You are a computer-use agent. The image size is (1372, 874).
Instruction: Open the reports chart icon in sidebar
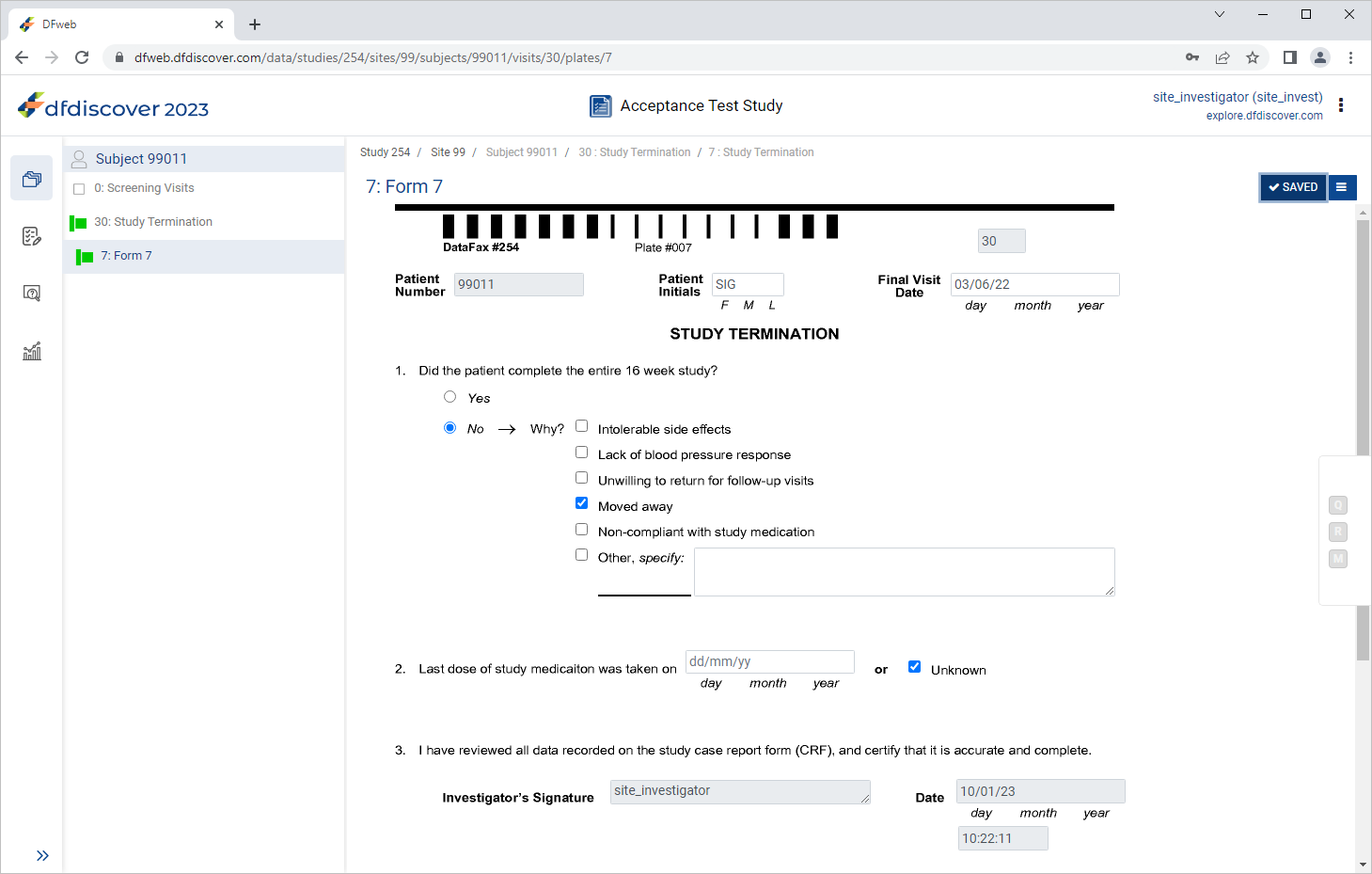(32, 351)
